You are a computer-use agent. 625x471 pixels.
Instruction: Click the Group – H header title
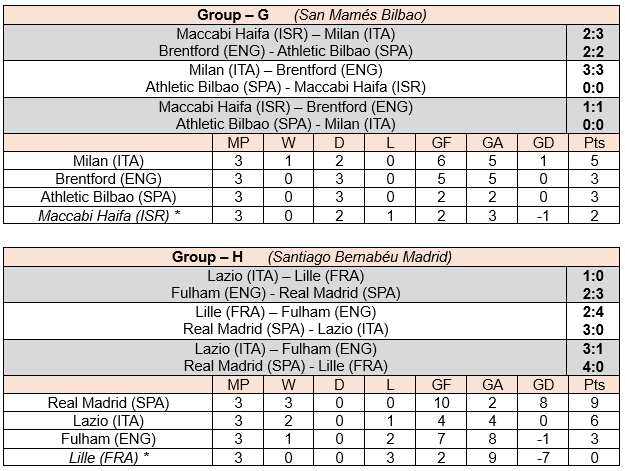[207, 257]
